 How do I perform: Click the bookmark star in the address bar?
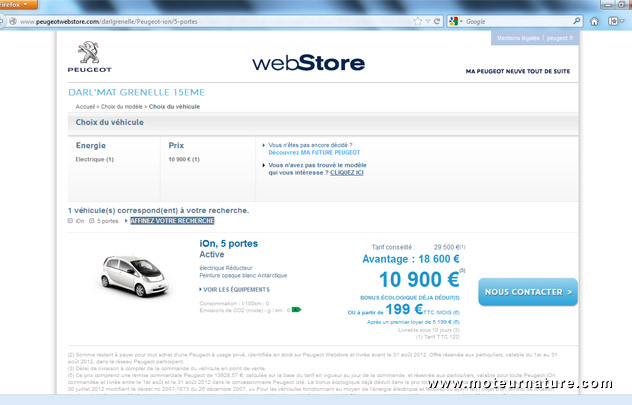418,21
